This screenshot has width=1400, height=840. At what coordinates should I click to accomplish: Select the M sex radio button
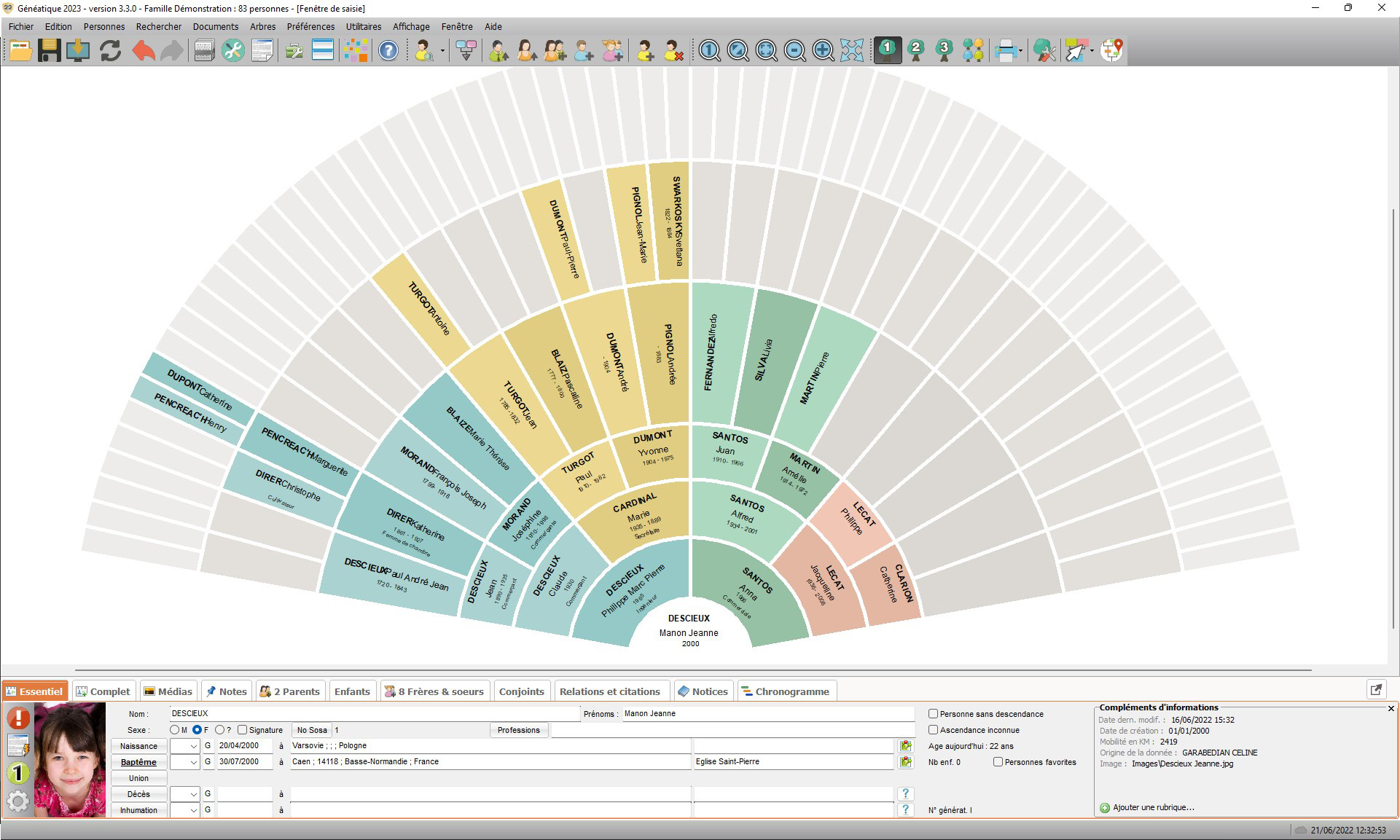point(175,730)
